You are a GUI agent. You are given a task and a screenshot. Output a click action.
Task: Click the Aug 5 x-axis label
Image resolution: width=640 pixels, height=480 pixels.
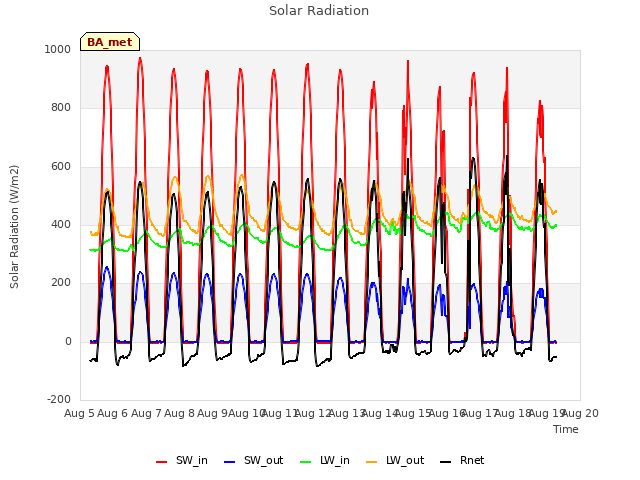coord(79,413)
